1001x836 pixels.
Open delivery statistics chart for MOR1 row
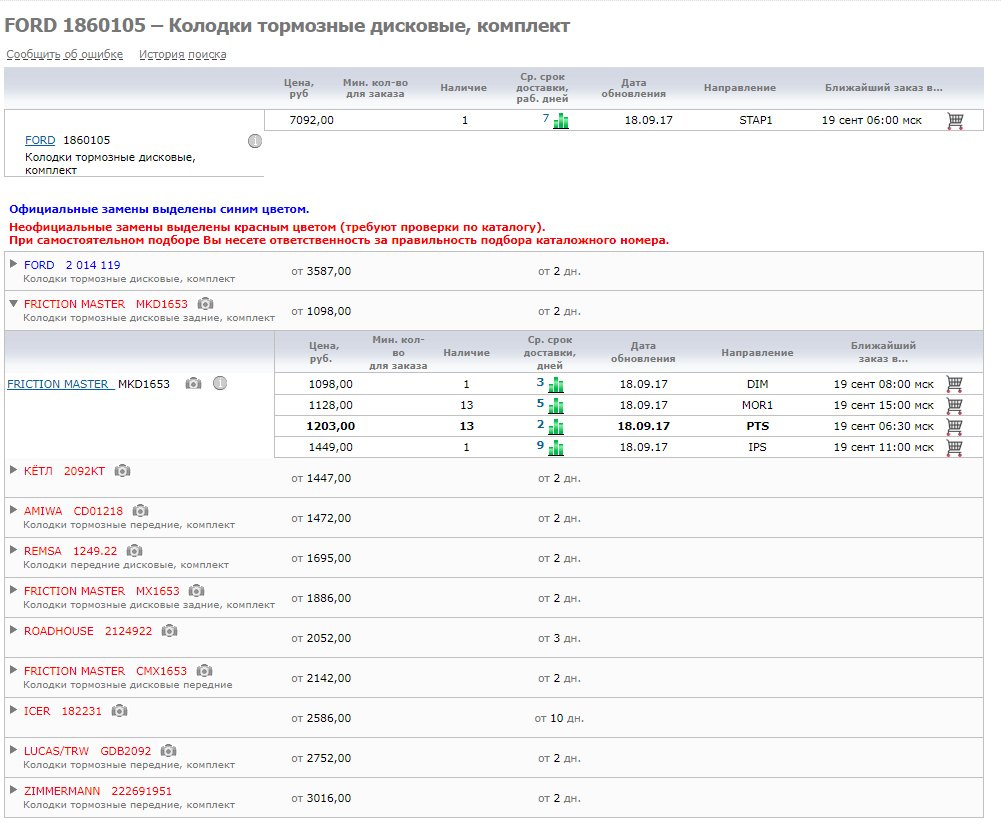[x=556, y=406]
